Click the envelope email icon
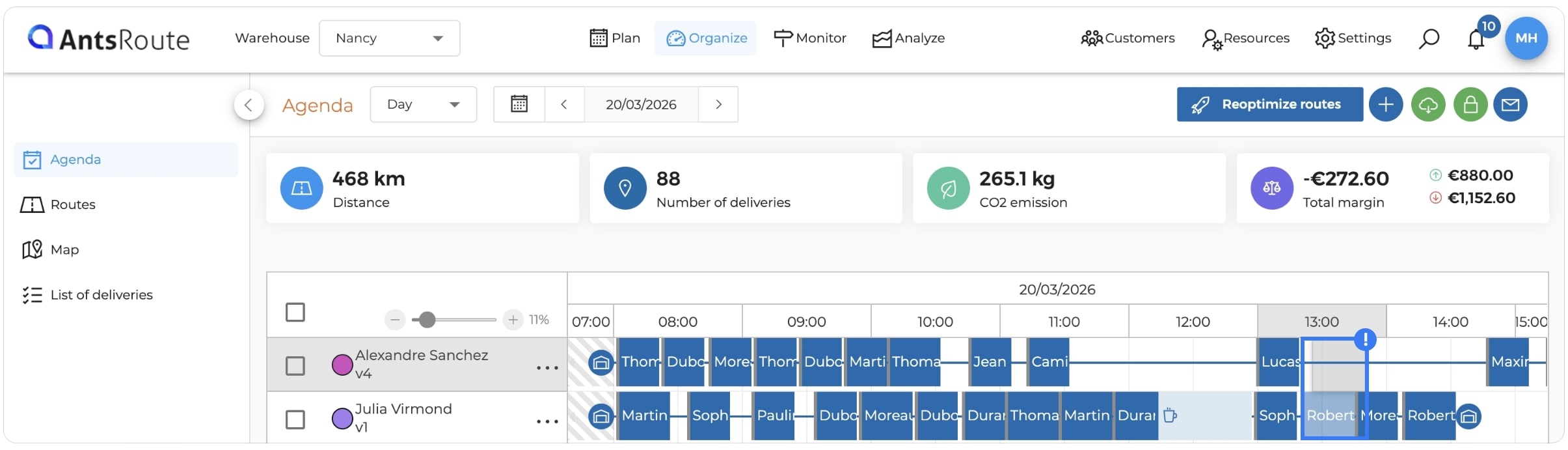Viewport: 1568px width, 450px height. (1510, 104)
